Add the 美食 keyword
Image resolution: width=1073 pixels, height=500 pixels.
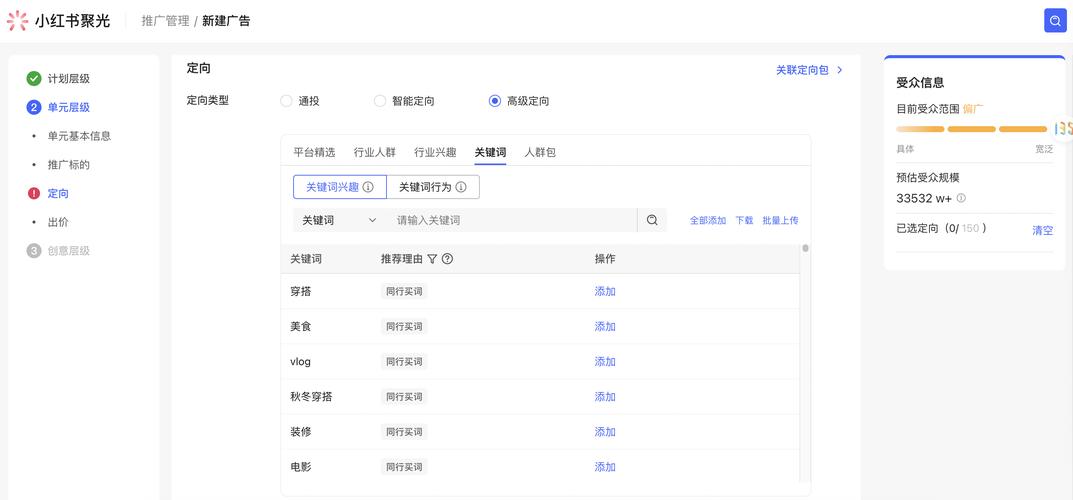click(605, 326)
